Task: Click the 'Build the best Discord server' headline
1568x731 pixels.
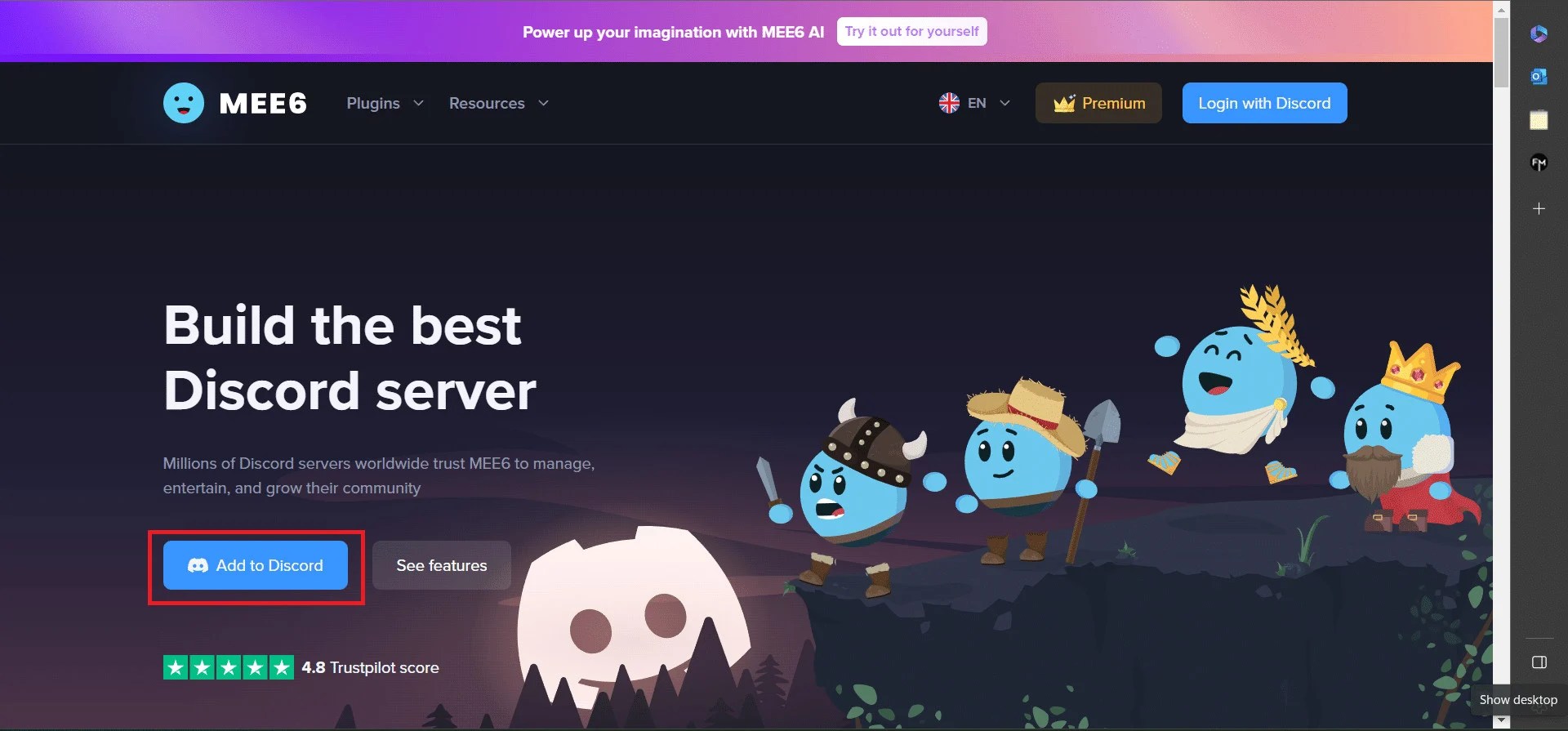Action: (x=350, y=358)
